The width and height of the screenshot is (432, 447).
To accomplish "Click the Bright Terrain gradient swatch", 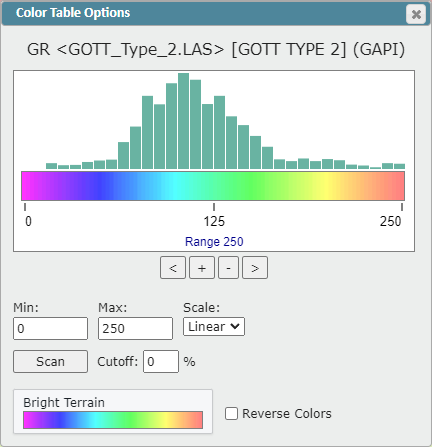I will click(113, 420).
